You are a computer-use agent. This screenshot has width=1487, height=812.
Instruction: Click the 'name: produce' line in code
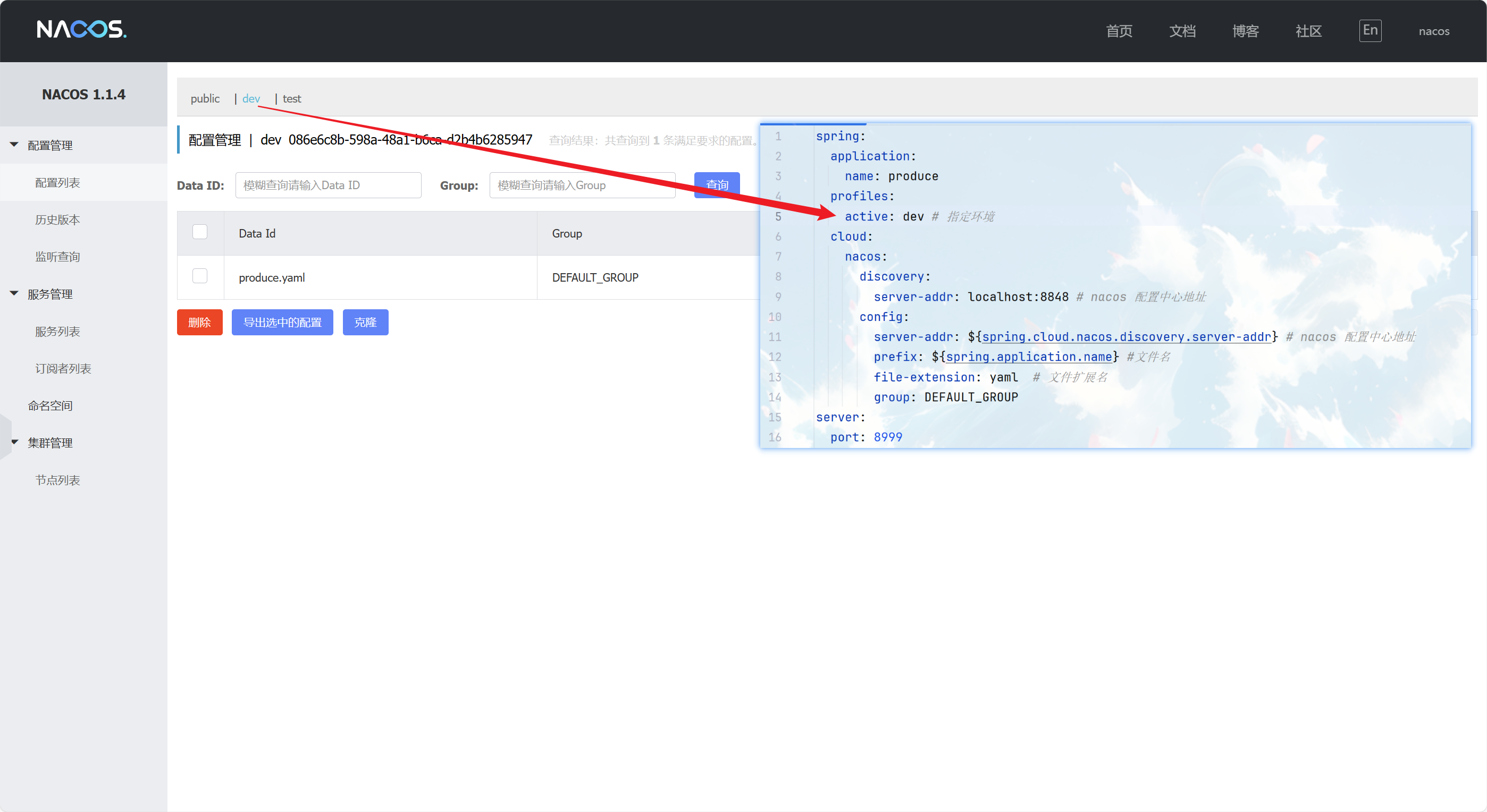(x=891, y=176)
